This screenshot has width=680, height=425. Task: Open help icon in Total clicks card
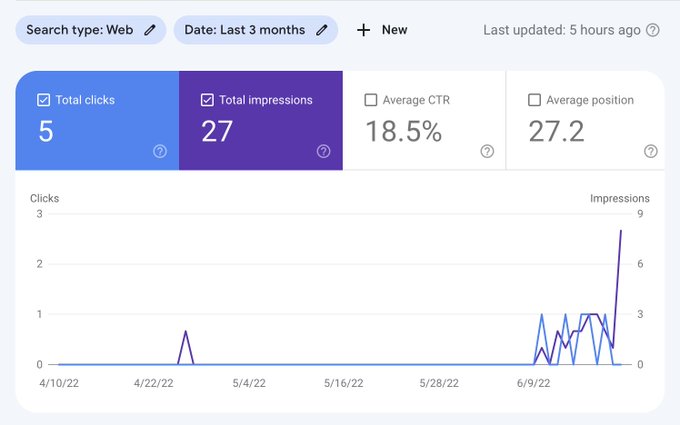pos(160,151)
